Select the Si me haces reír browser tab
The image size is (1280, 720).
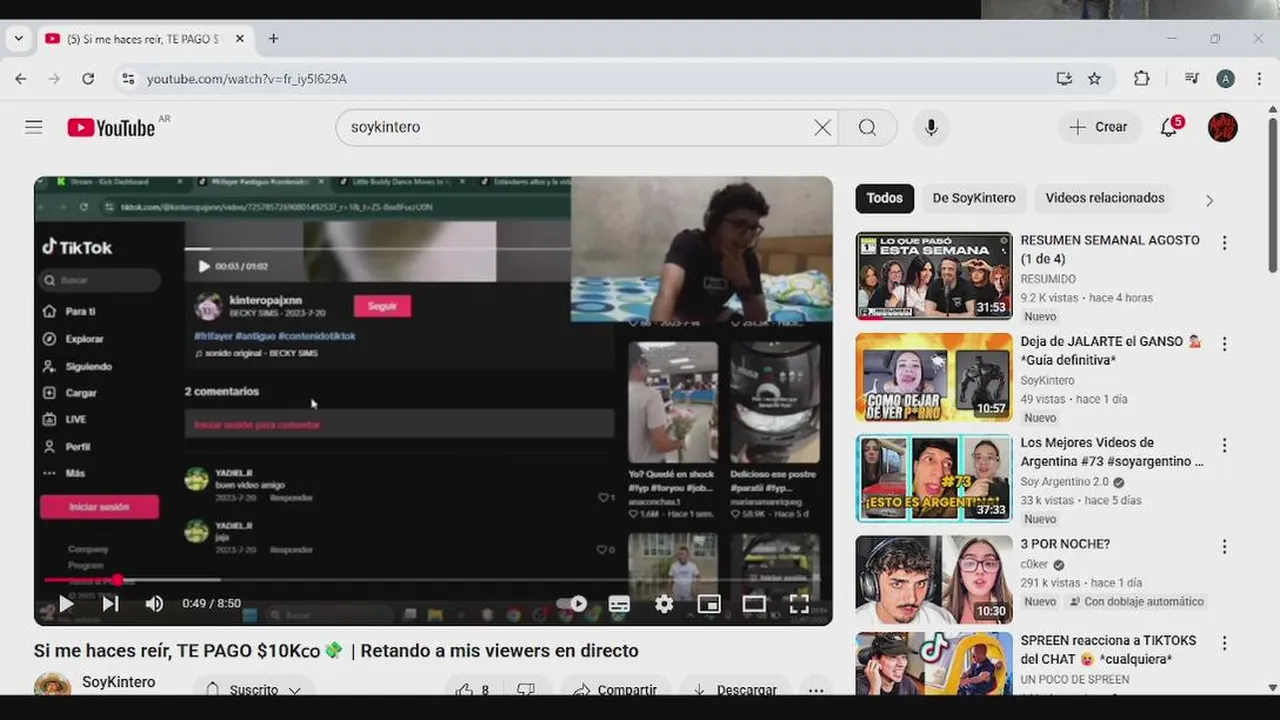pyautogui.click(x=145, y=39)
